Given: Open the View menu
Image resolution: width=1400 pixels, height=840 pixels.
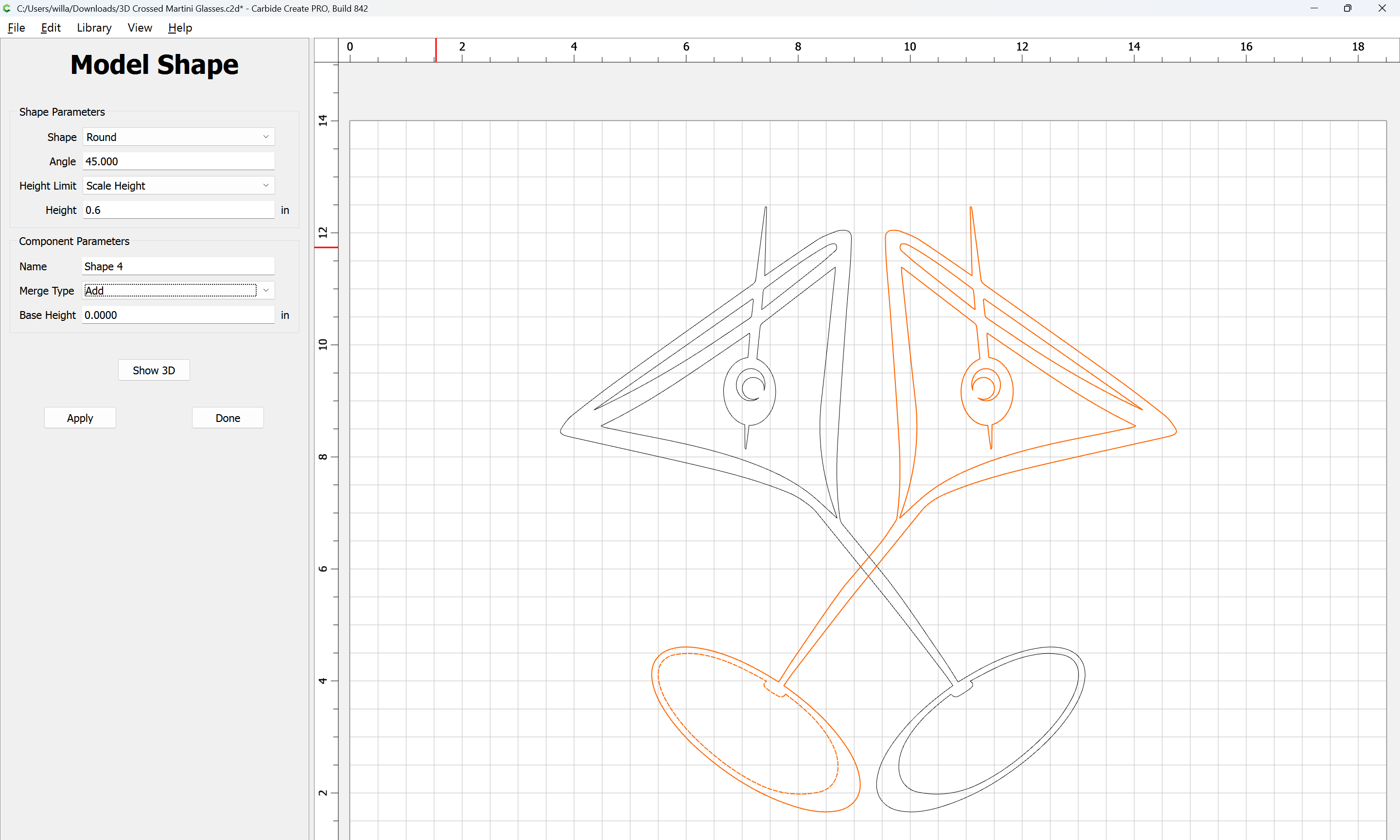Looking at the screenshot, I should point(139,28).
